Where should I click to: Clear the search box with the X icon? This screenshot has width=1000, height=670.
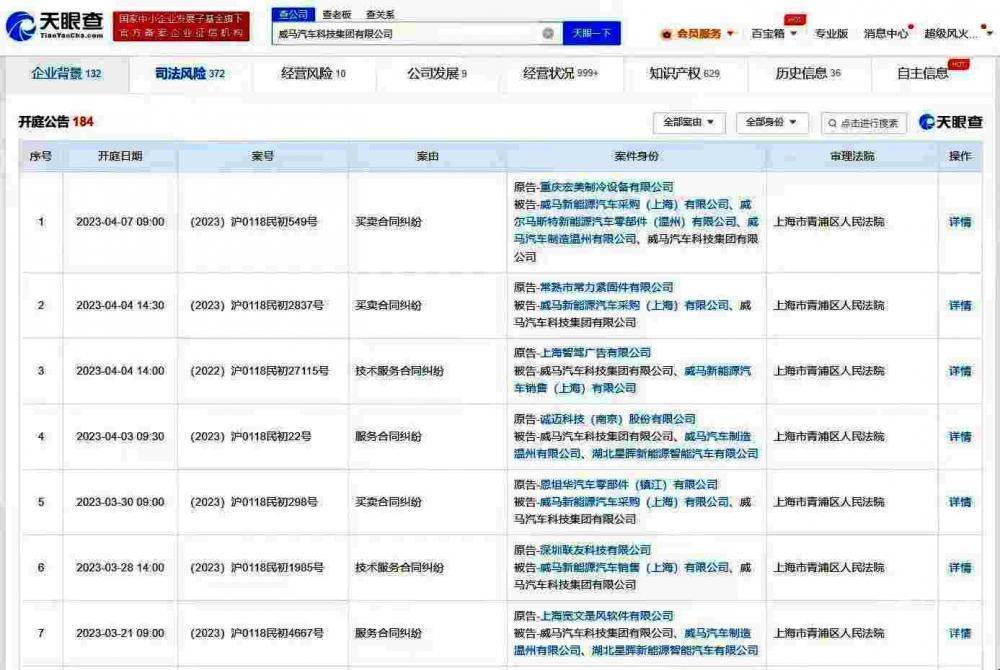(x=548, y=33)
